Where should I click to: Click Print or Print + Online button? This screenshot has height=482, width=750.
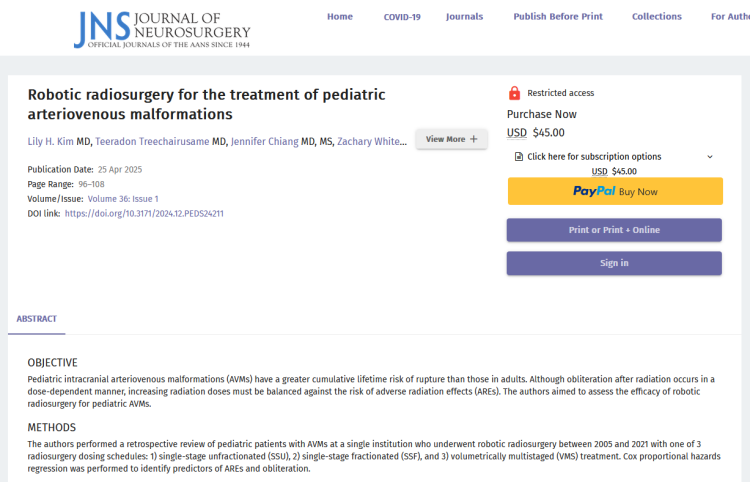(614, 230)
